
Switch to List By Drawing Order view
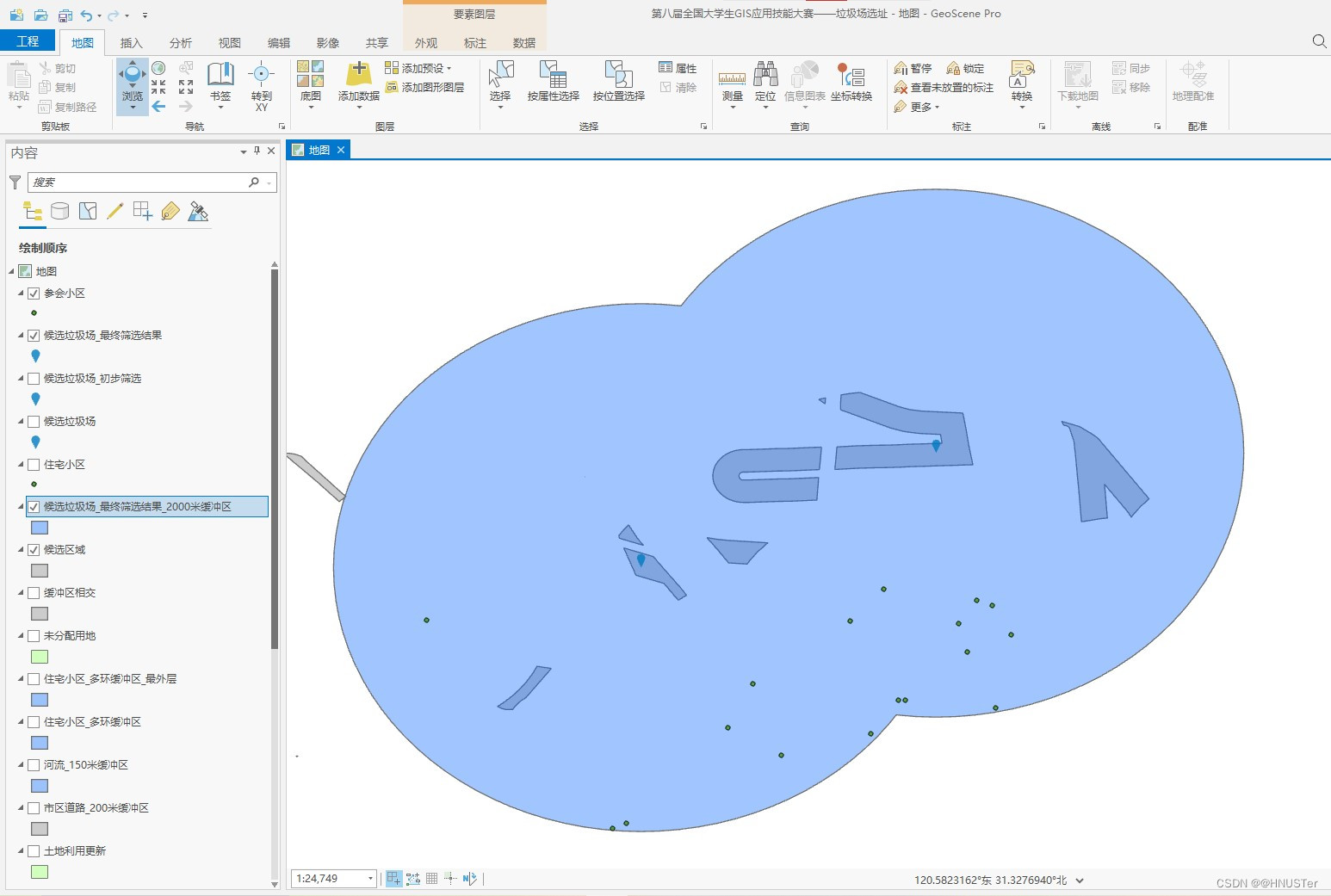33,211
